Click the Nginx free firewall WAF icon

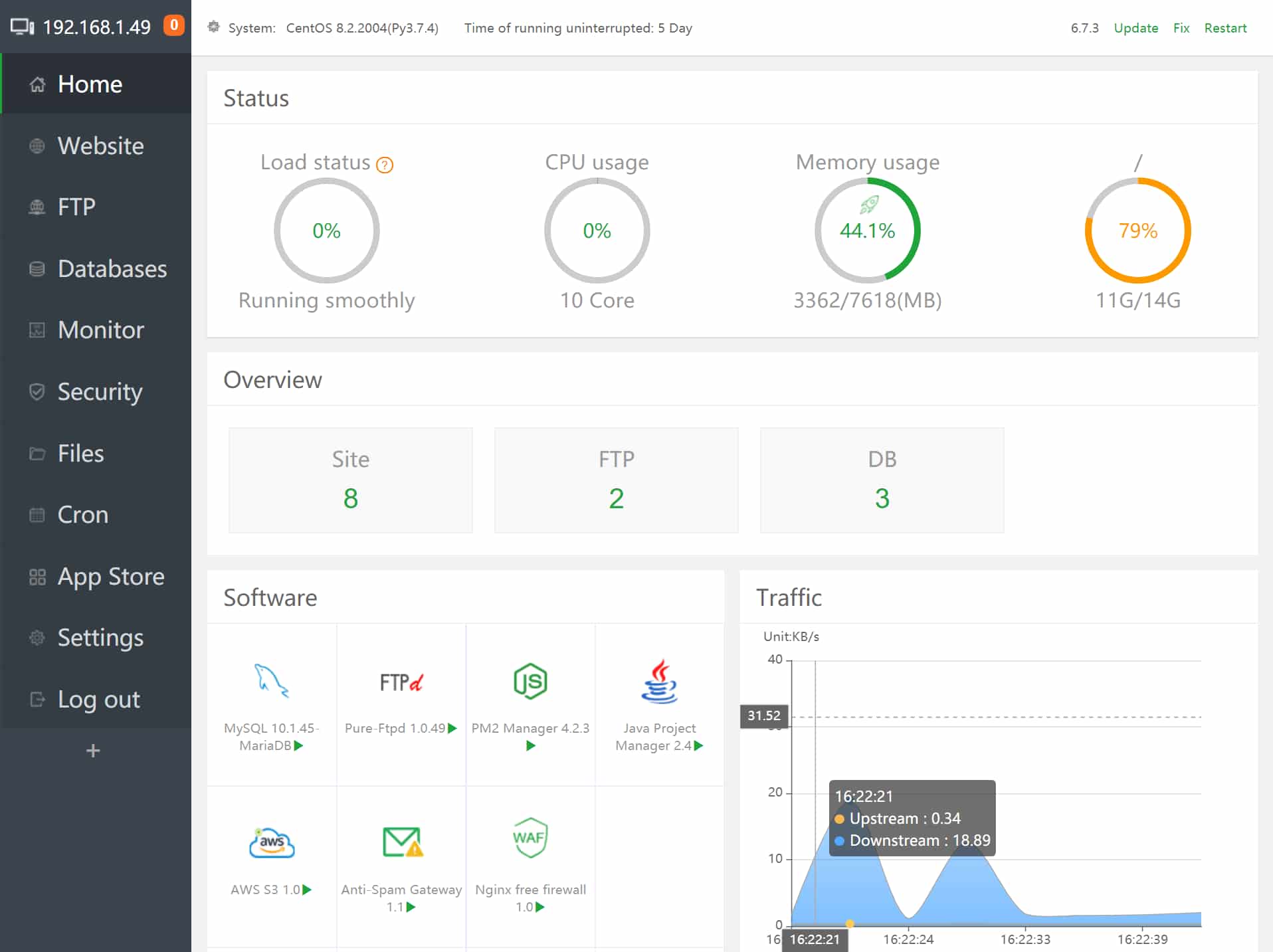[x=530, y=838]
